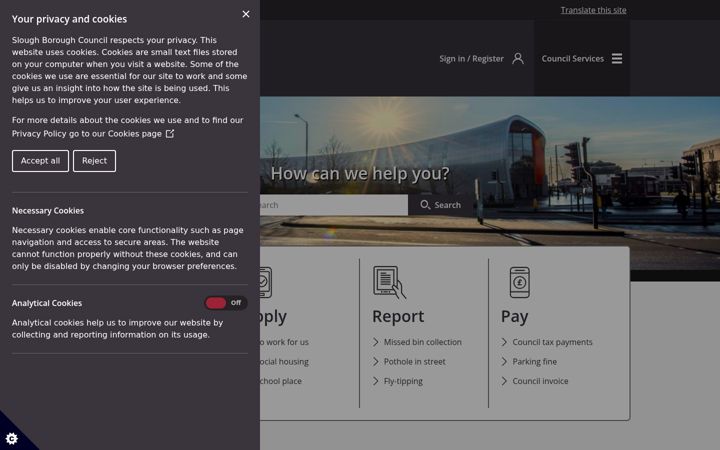Screen dimensions: 720x450
Task: Click the site search input field
Action: click(x=334, y=205)
